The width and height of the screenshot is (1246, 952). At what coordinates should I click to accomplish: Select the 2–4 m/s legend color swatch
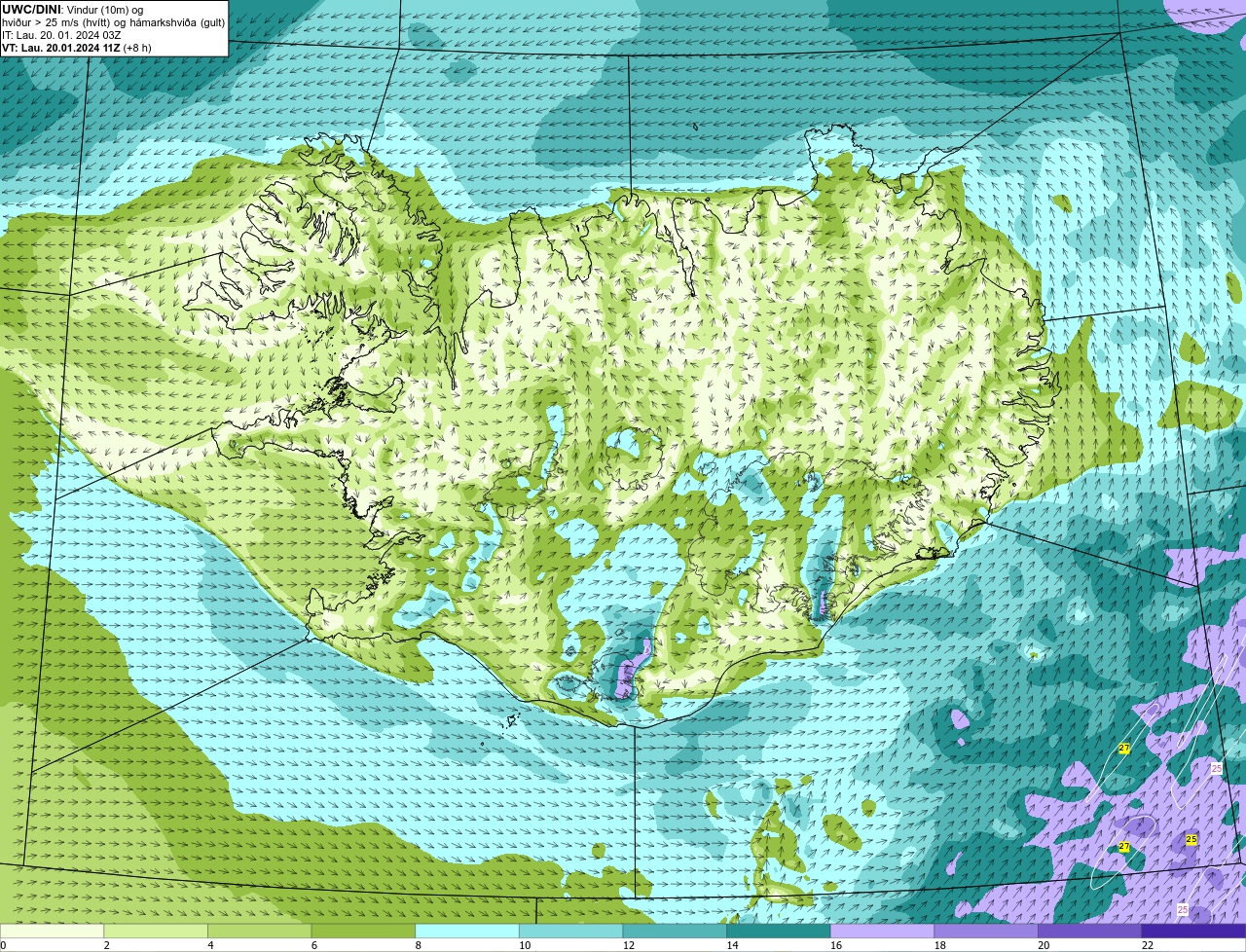(156, 931)
